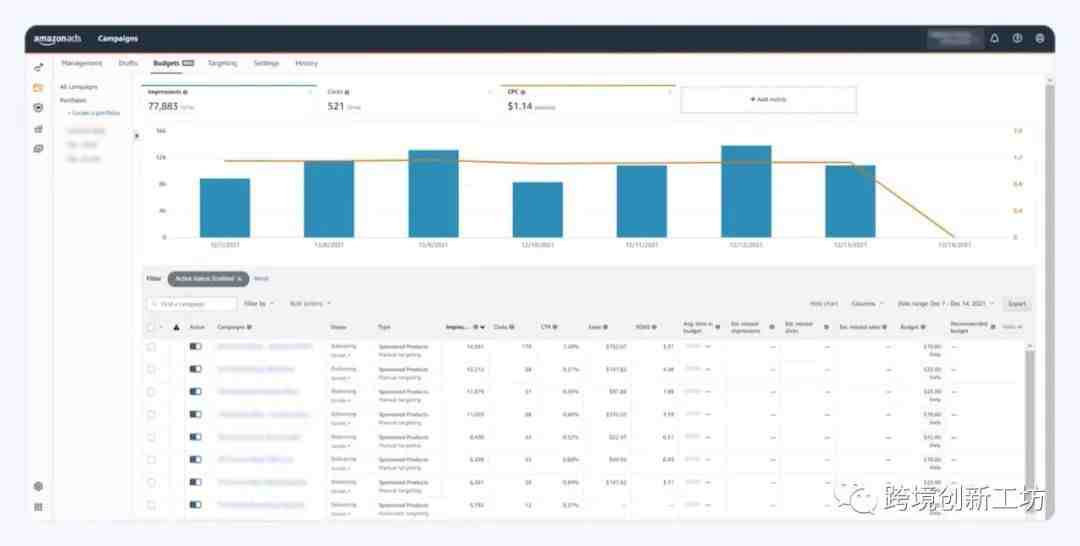1080x546 pixels.
Task: Click the Add metric button
Action: pos(769,100)
